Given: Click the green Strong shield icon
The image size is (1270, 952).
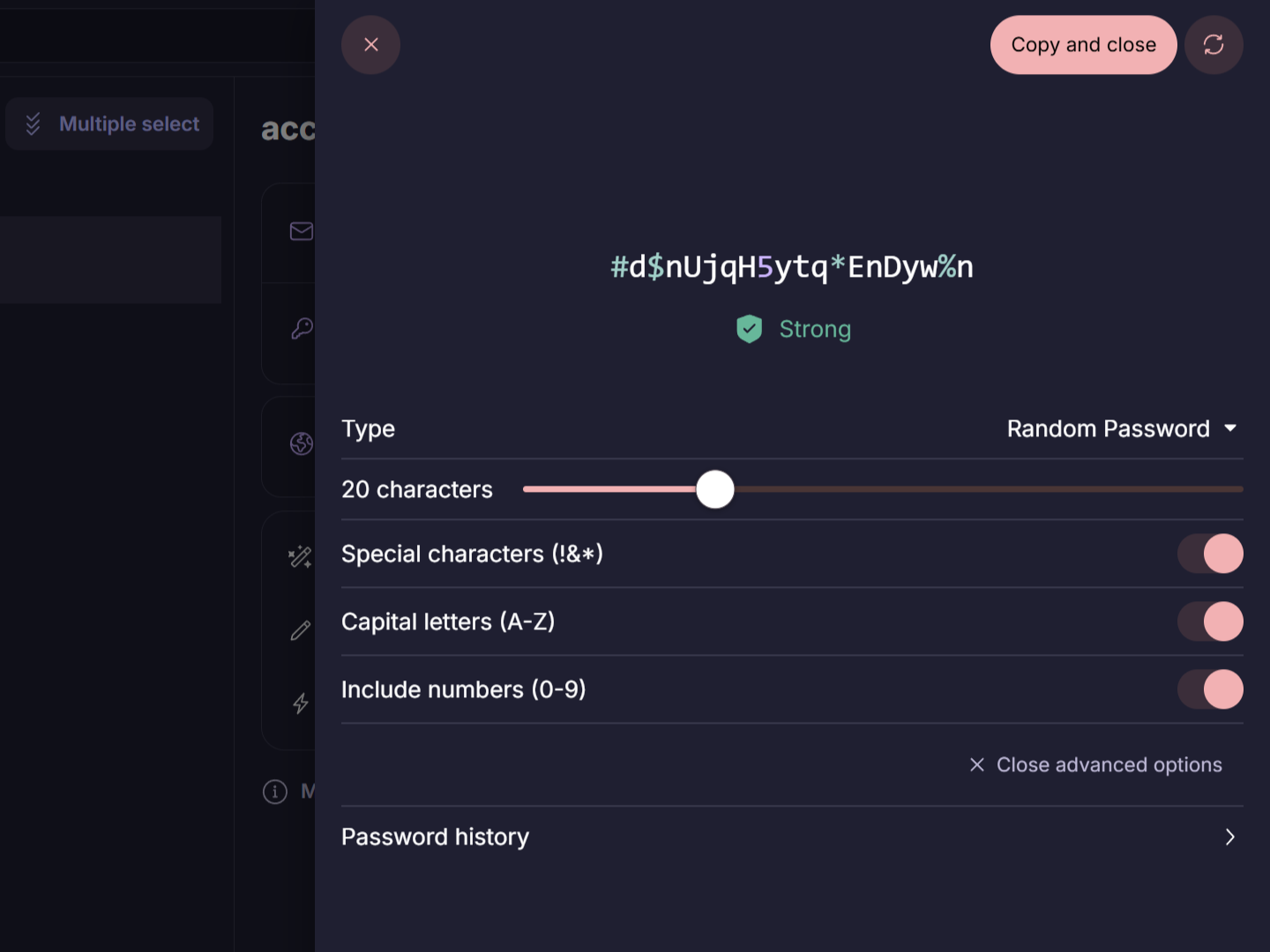Looking at the screenshot, I should click(x=749, y=328).
